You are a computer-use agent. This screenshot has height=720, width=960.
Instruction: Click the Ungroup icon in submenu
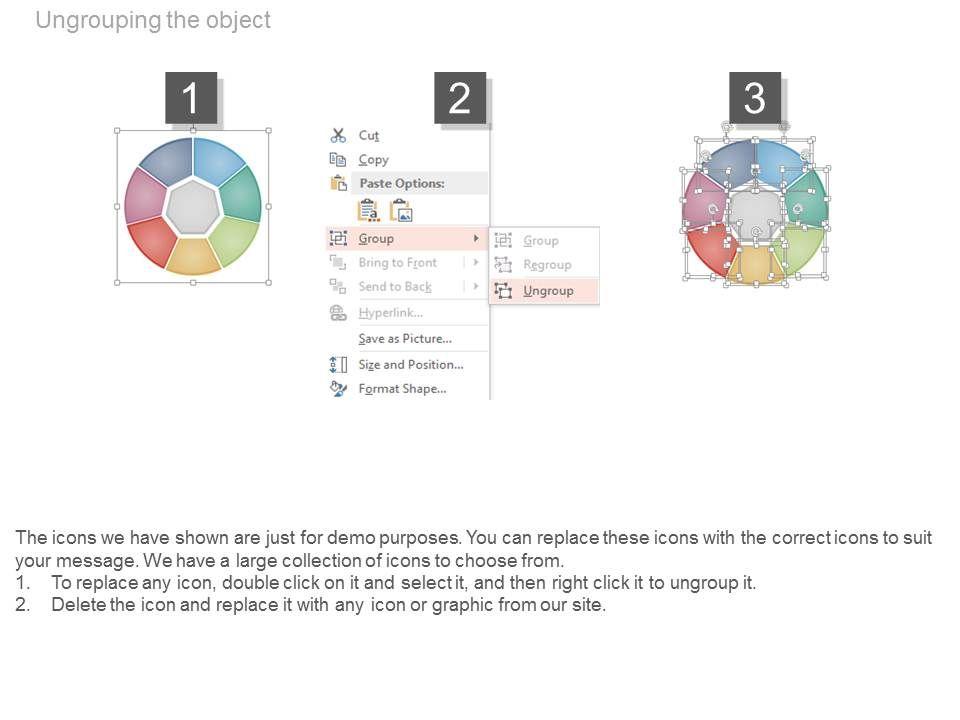503,290
